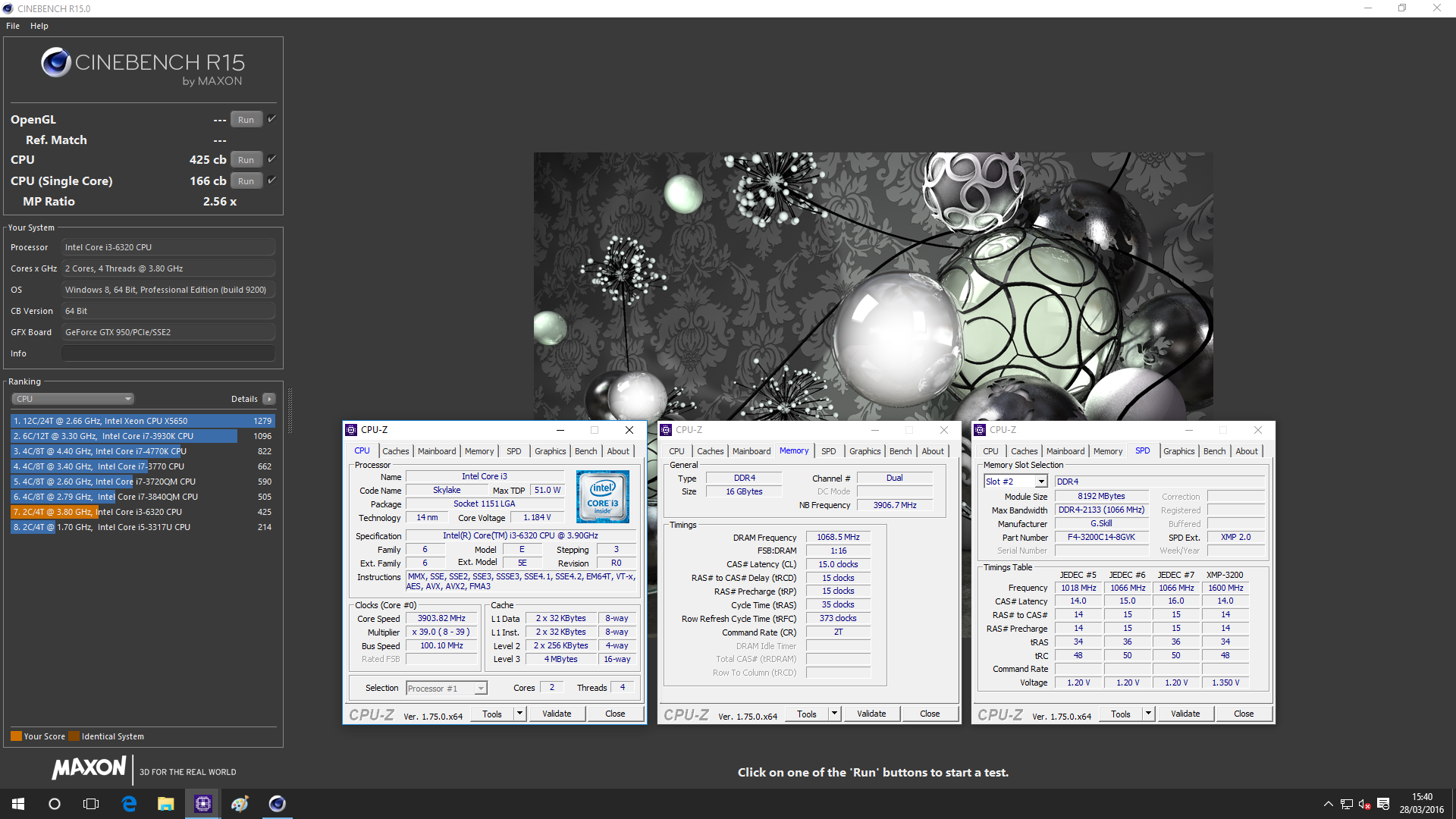
Task: Close the first CPU-Z window
Action: tap(629, 430)
